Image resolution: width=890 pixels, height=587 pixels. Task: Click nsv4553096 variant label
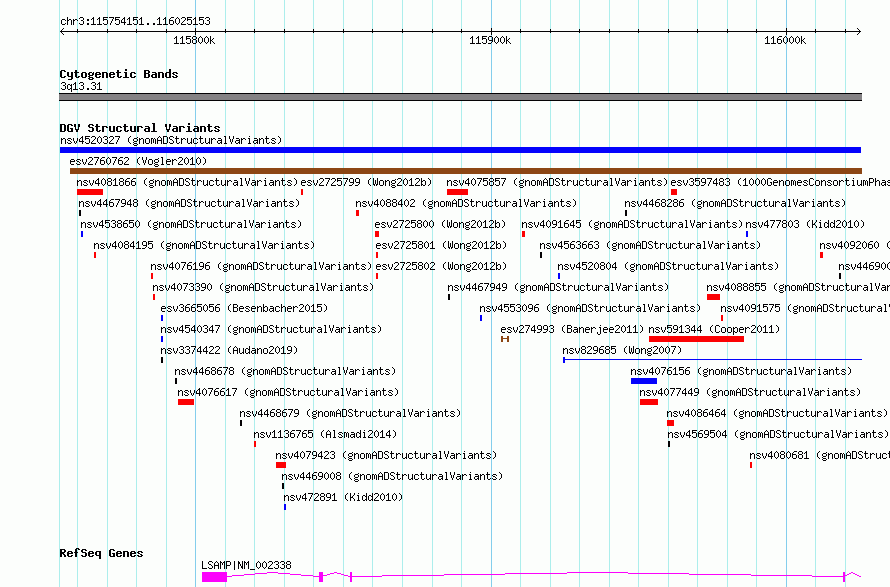[590, 308]
